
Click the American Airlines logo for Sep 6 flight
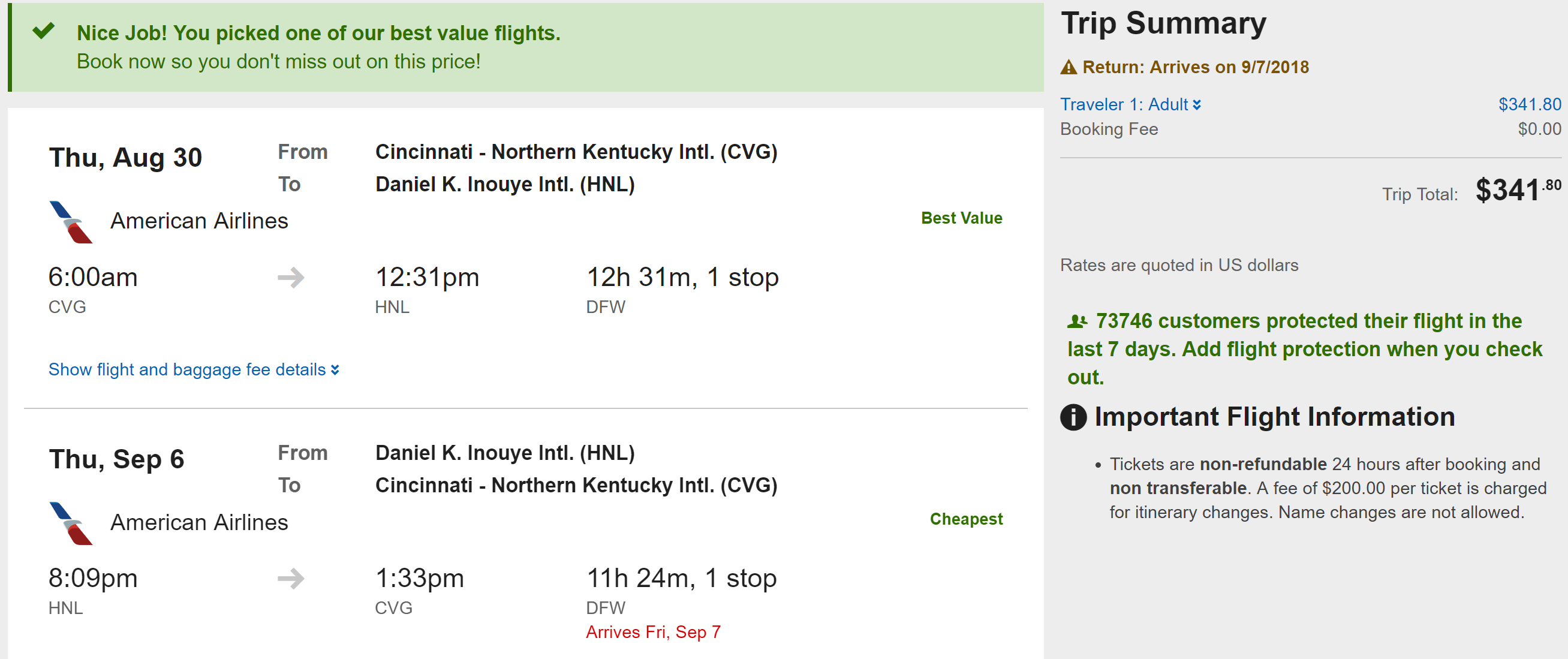click(x=71, y=523)
